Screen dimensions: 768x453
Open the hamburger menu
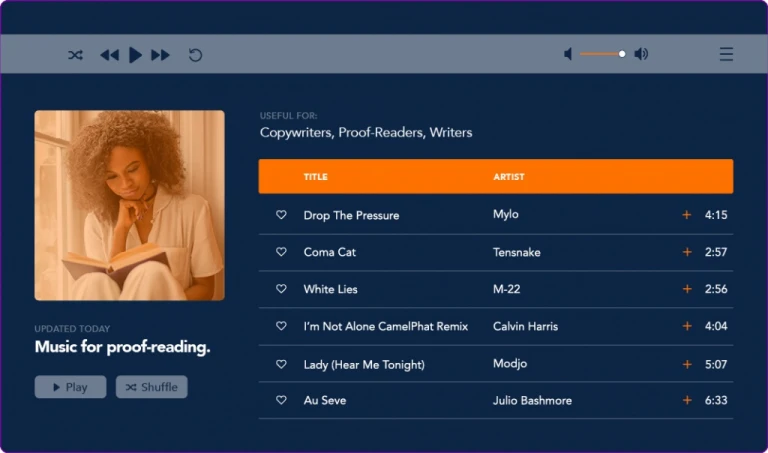point(726,54)
